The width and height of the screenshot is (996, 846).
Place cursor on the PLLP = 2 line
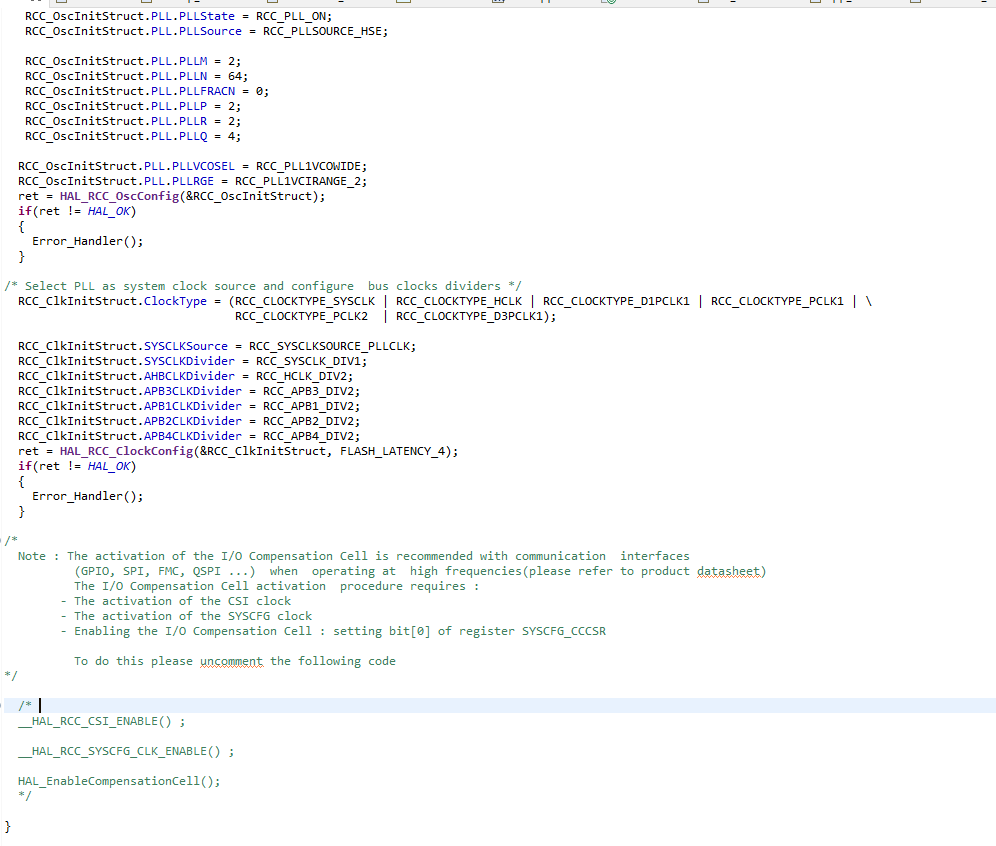click(x=133, y=107)
